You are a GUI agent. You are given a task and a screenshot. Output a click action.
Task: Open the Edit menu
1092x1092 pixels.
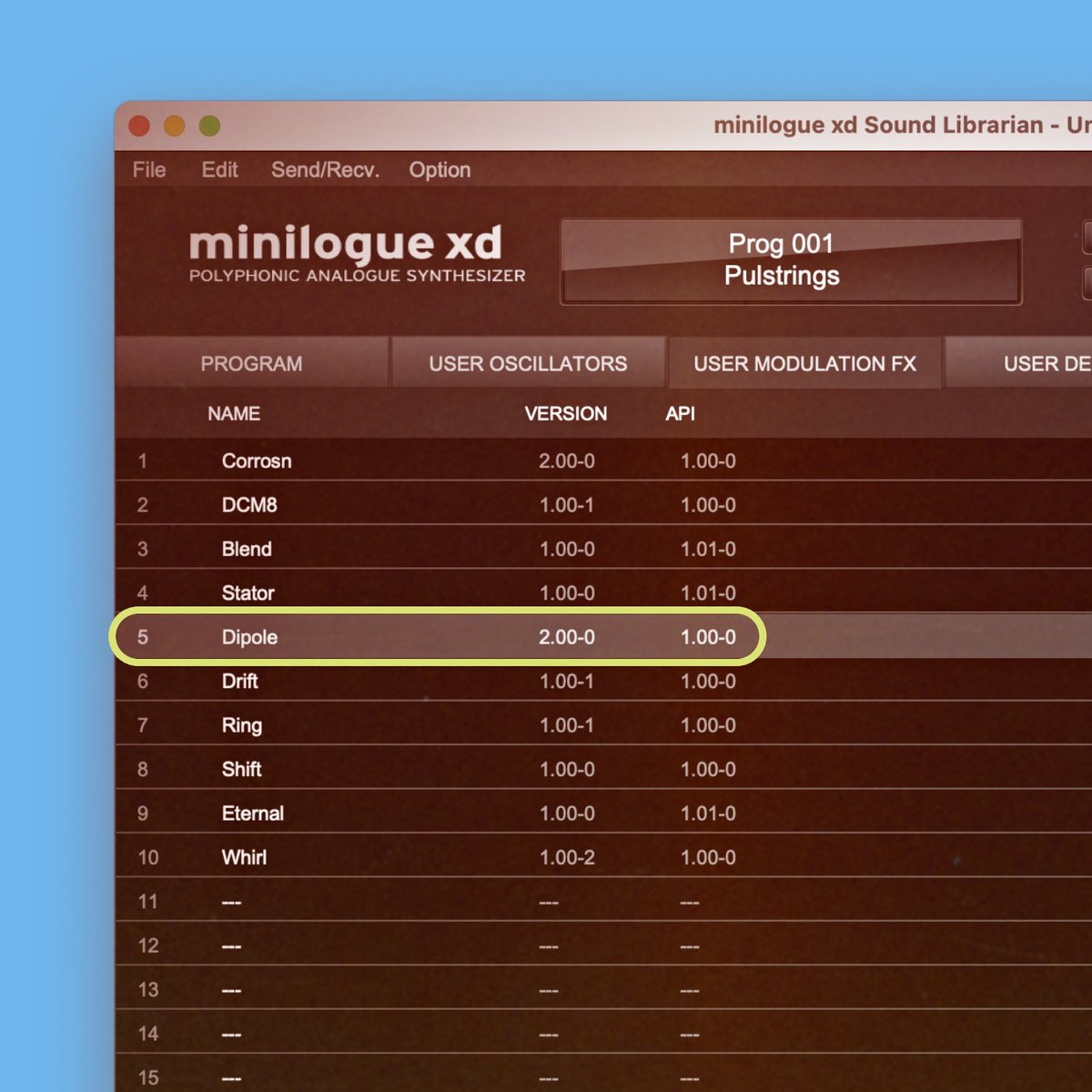[219, 170]
